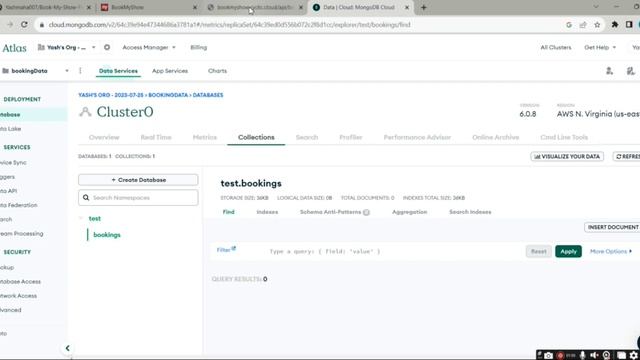Click the share page icon in address bar
The image size is (640, 360).
583,25
